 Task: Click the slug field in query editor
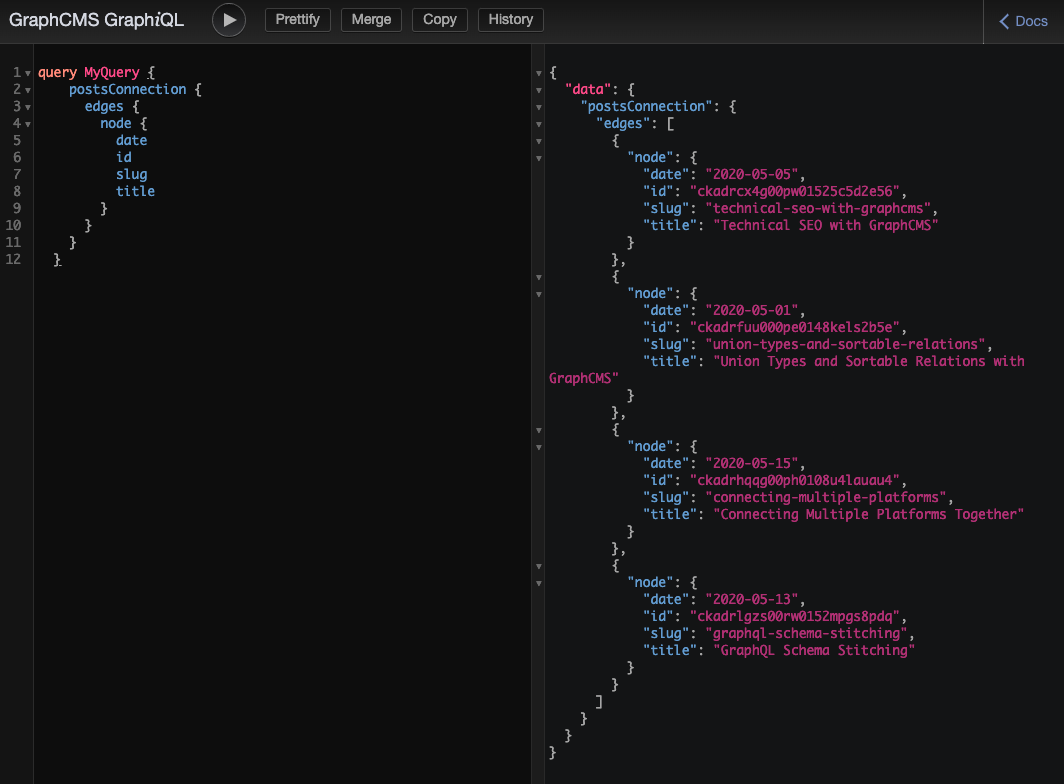click(131, 174)
